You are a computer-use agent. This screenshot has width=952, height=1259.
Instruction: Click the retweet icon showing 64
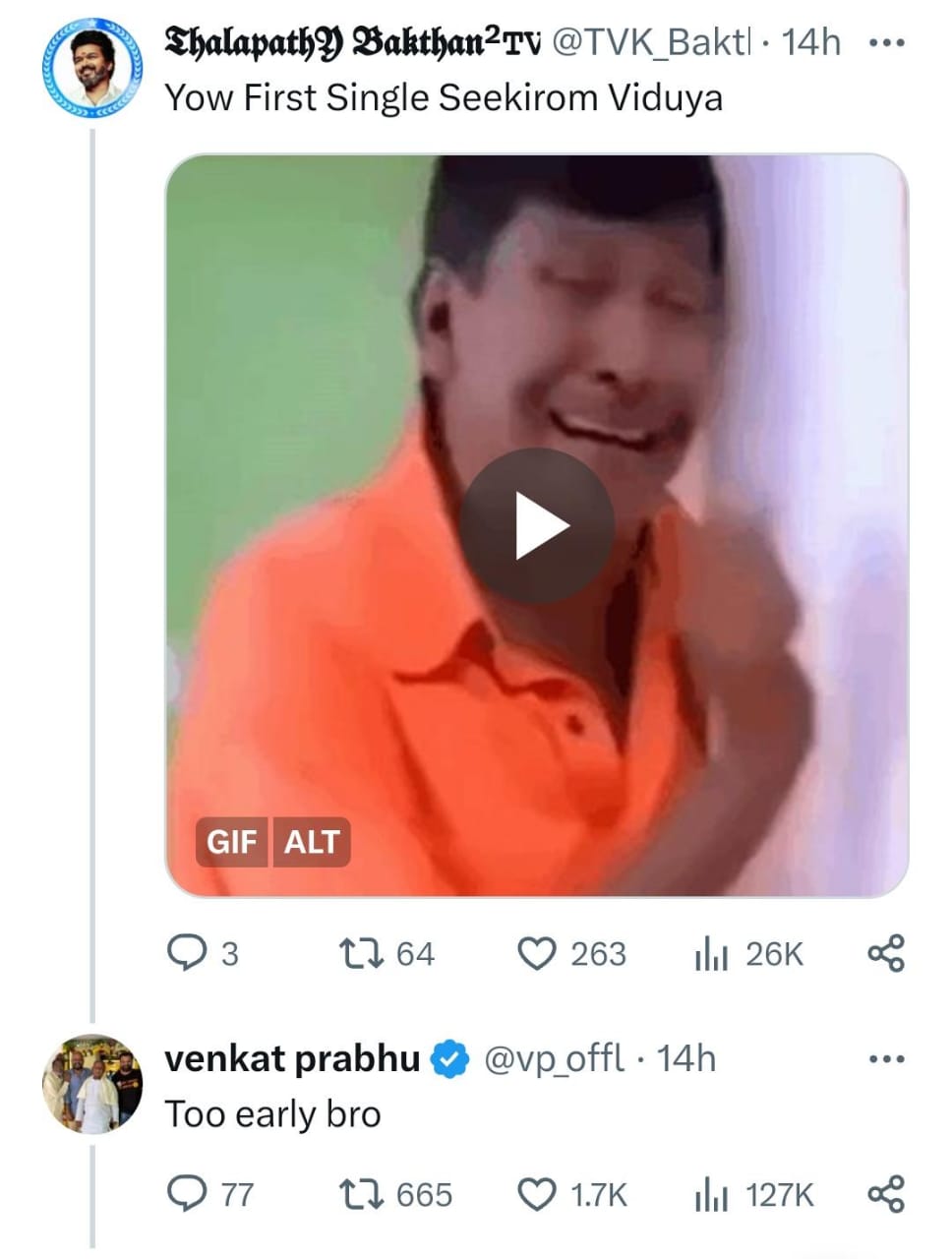pos(361,952)
